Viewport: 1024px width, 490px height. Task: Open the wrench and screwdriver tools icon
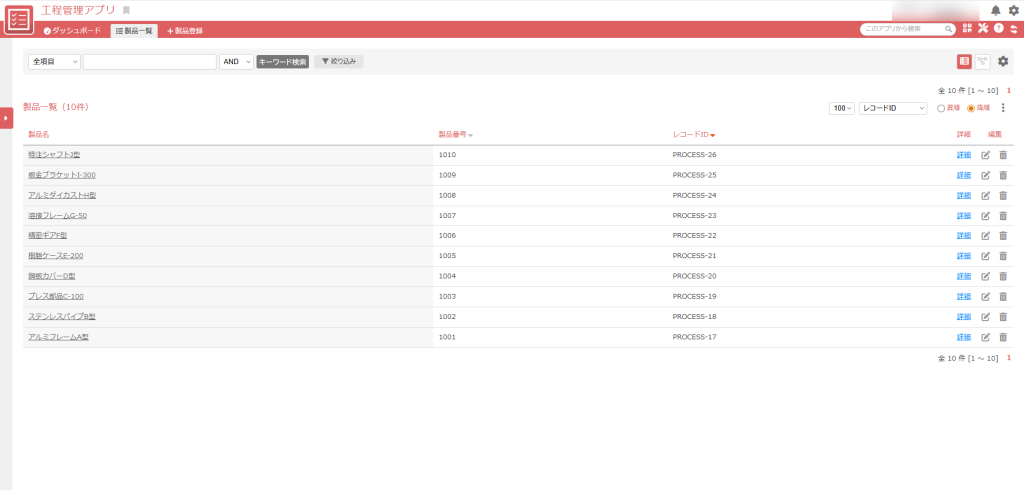(x=983, y=29)
